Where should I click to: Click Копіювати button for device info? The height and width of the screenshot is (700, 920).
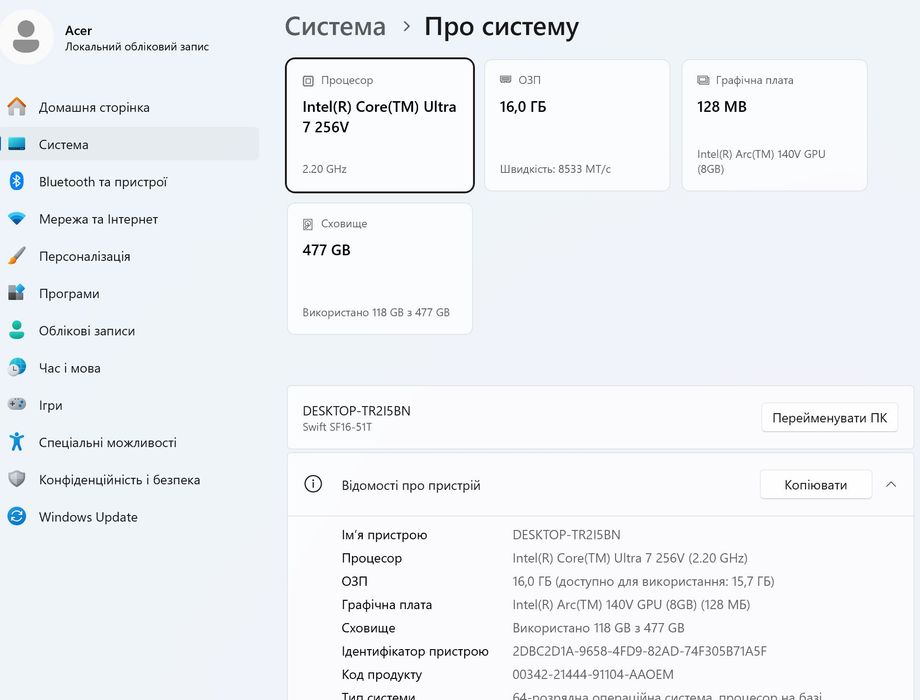816,485
